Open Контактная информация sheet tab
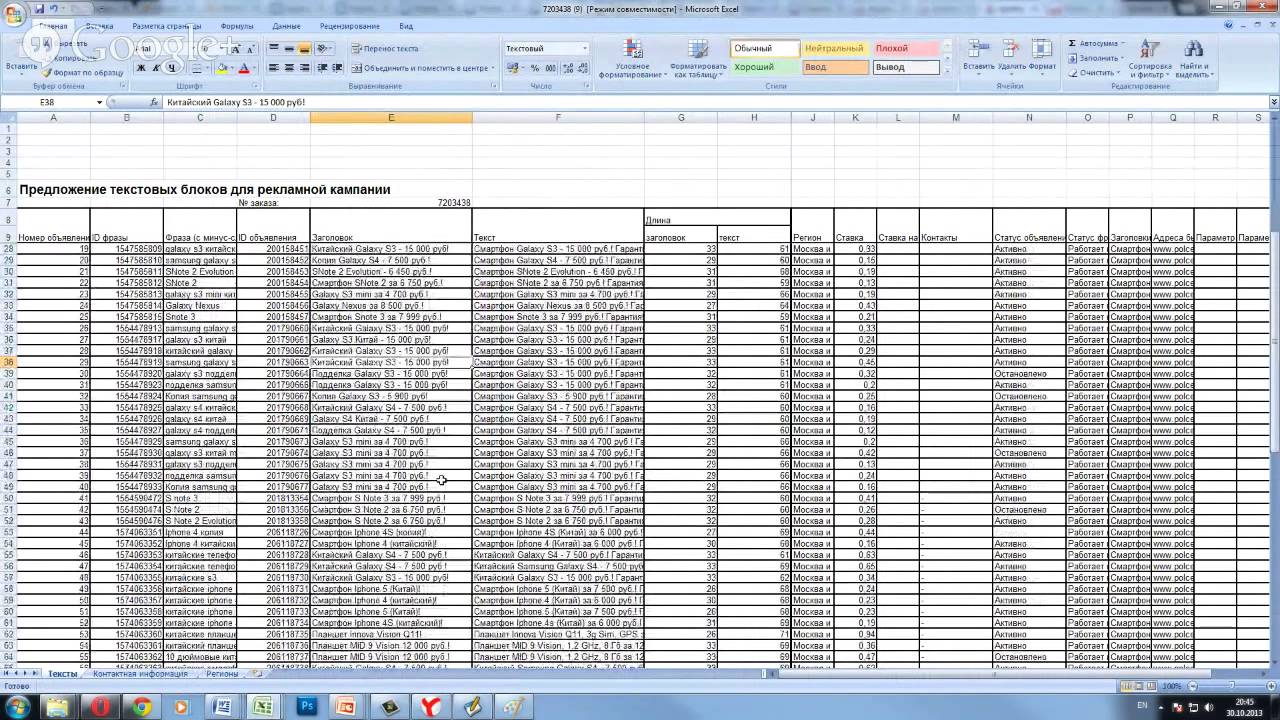Image resolution: width=1280 pixels, height=720 pixels. click(139, 674)
